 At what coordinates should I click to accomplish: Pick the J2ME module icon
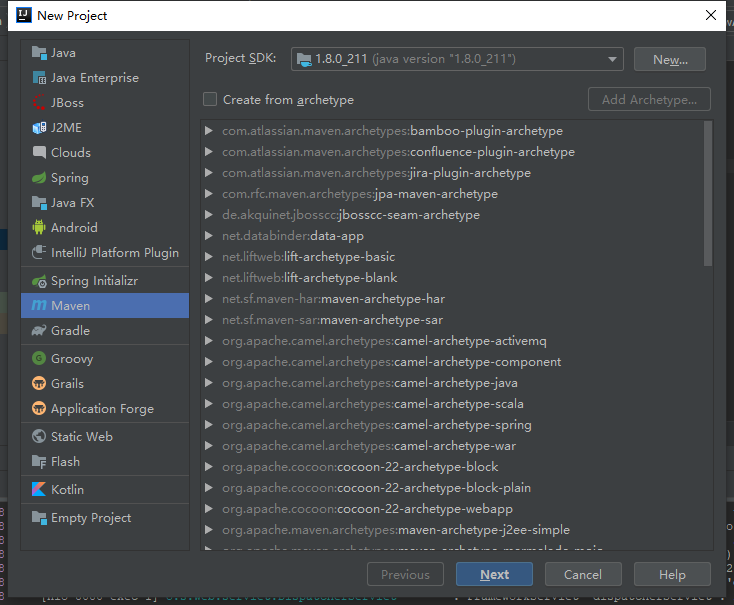click(x=39, y=127)
